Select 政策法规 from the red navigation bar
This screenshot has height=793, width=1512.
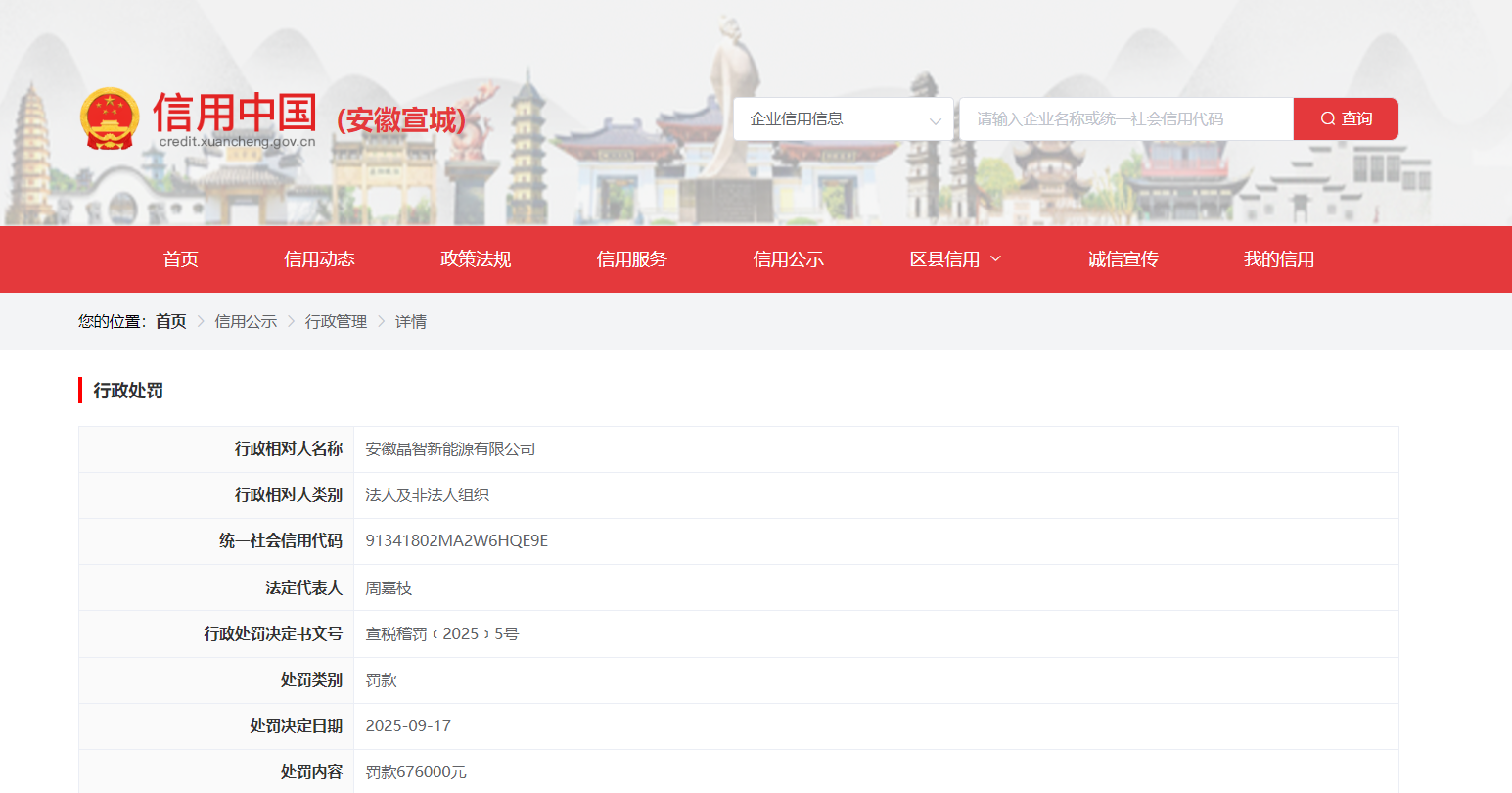tap(476, 259)
